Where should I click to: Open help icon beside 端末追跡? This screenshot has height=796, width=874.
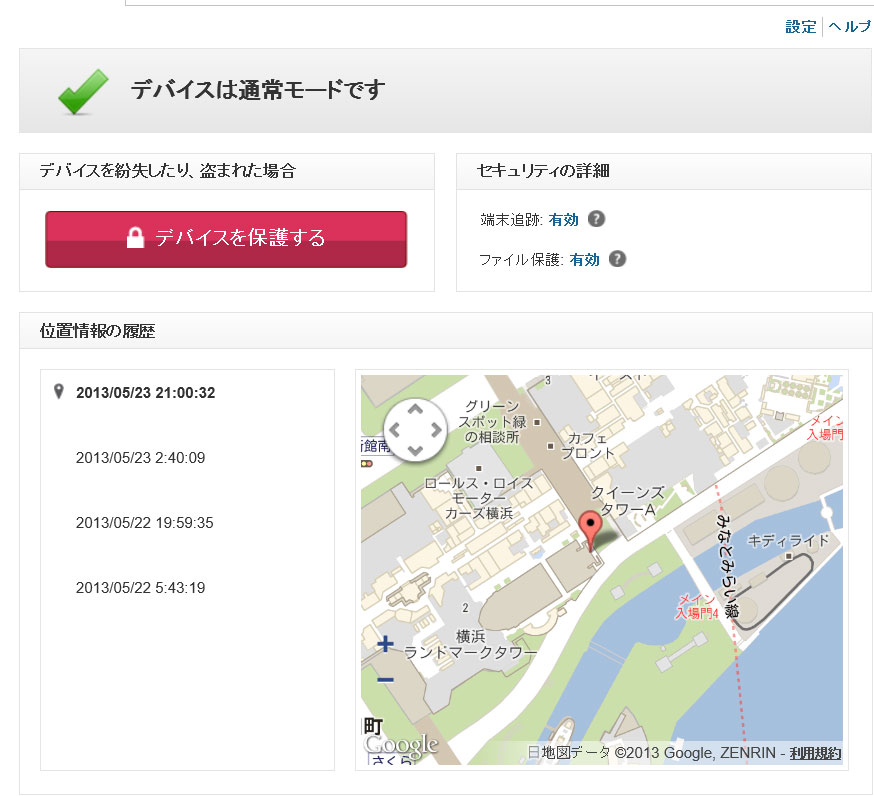[x=596, y=219]
